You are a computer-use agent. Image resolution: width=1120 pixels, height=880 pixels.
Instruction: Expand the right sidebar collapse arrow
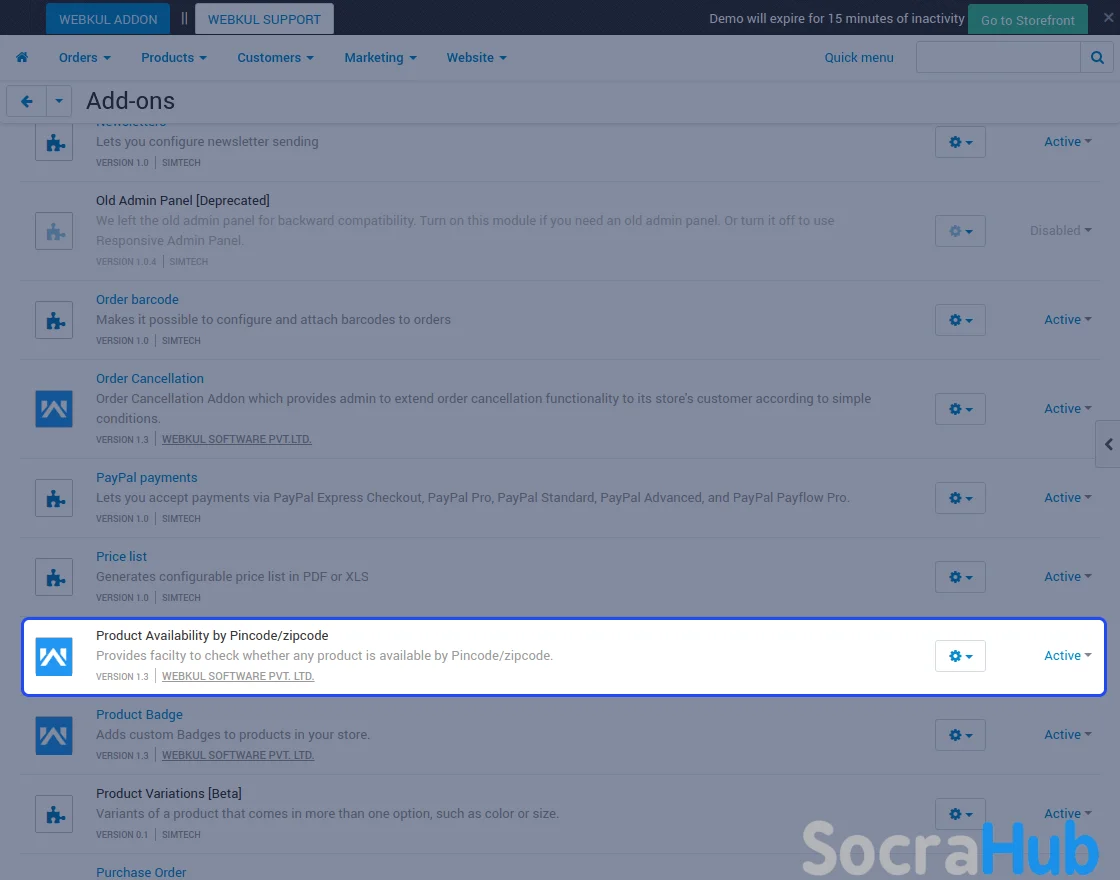(1108, 444)
